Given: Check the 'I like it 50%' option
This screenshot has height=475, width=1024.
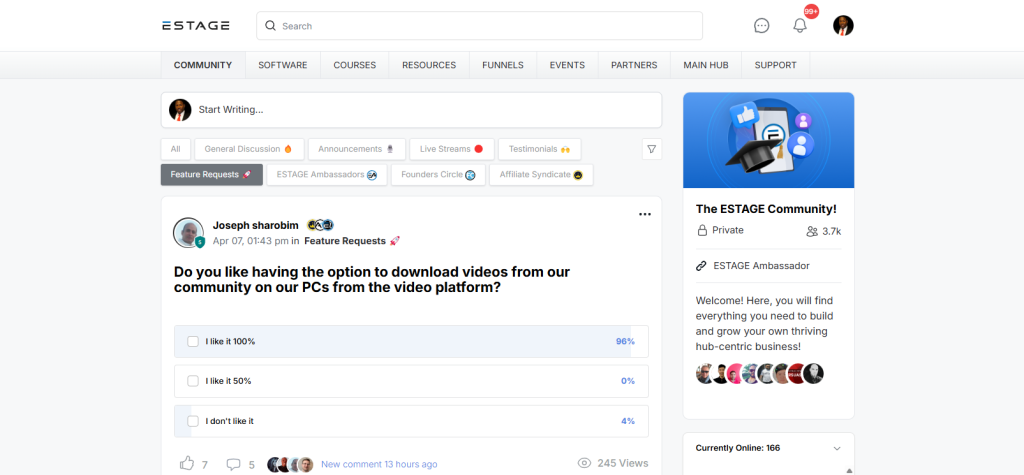Looking at the screenshot, I should (x=193, y=381).
